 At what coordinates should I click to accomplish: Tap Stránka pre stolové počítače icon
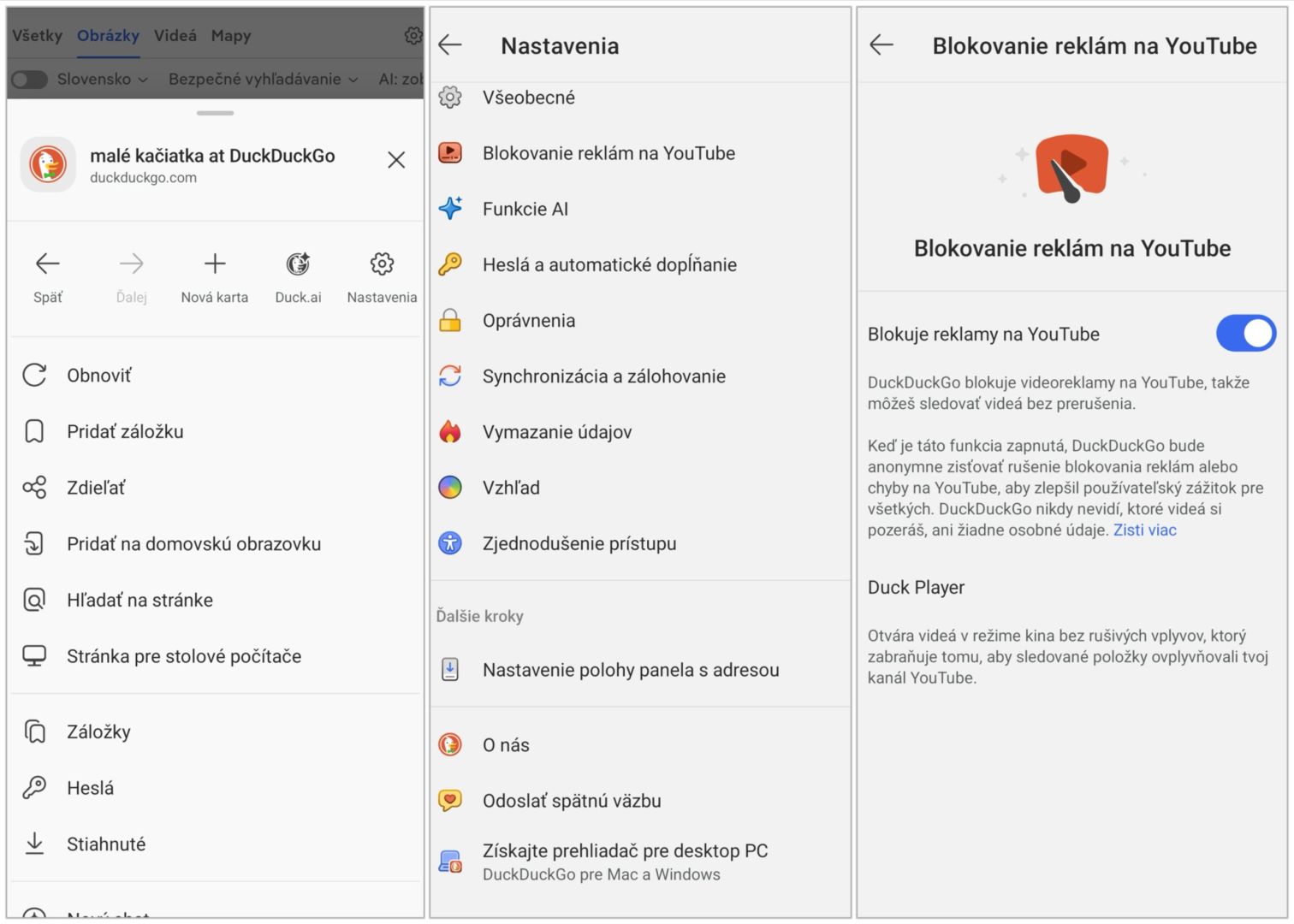[34, 656]
